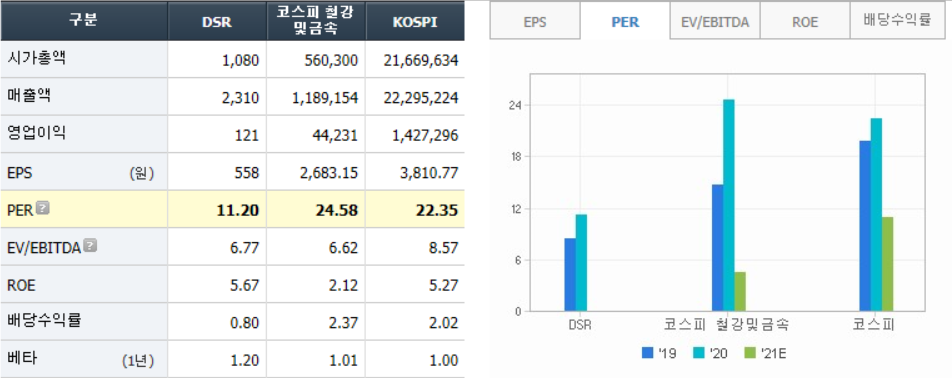Select the PER row label
This screenshot has height=378, width=952.
pos(20,210)
